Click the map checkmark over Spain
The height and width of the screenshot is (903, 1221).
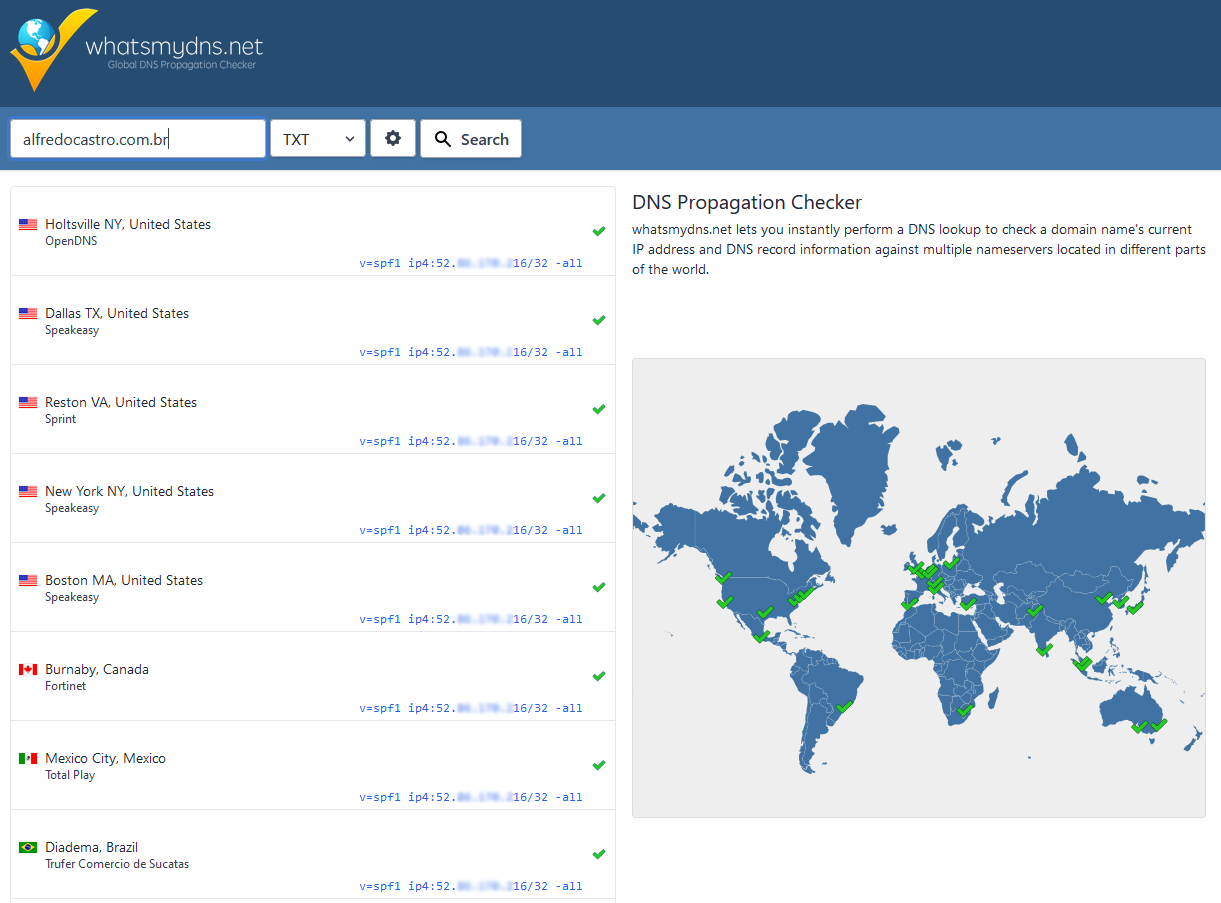coord(909,603)
